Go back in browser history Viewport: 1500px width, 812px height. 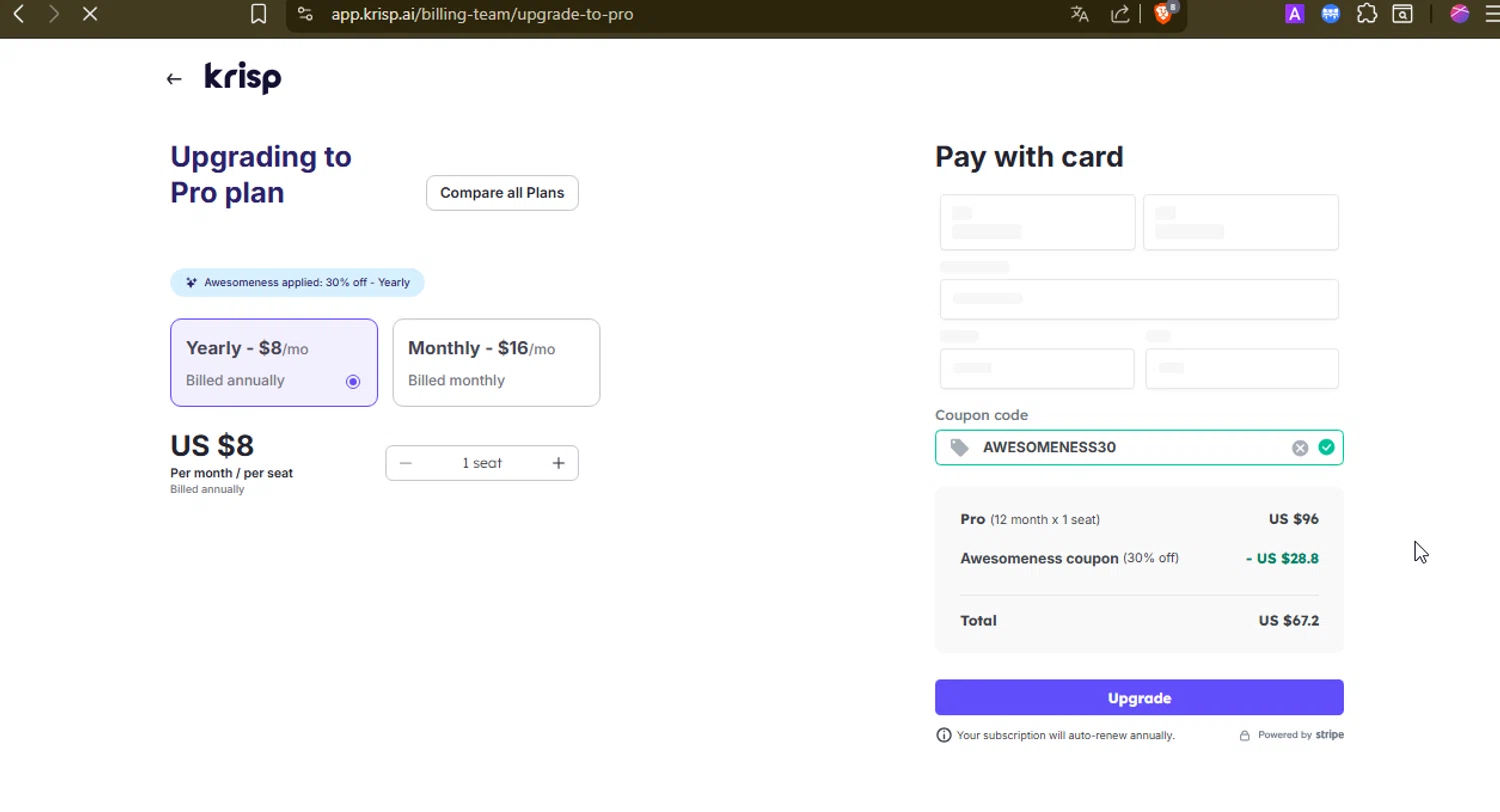pyautogui.click(x=18, y=14)
